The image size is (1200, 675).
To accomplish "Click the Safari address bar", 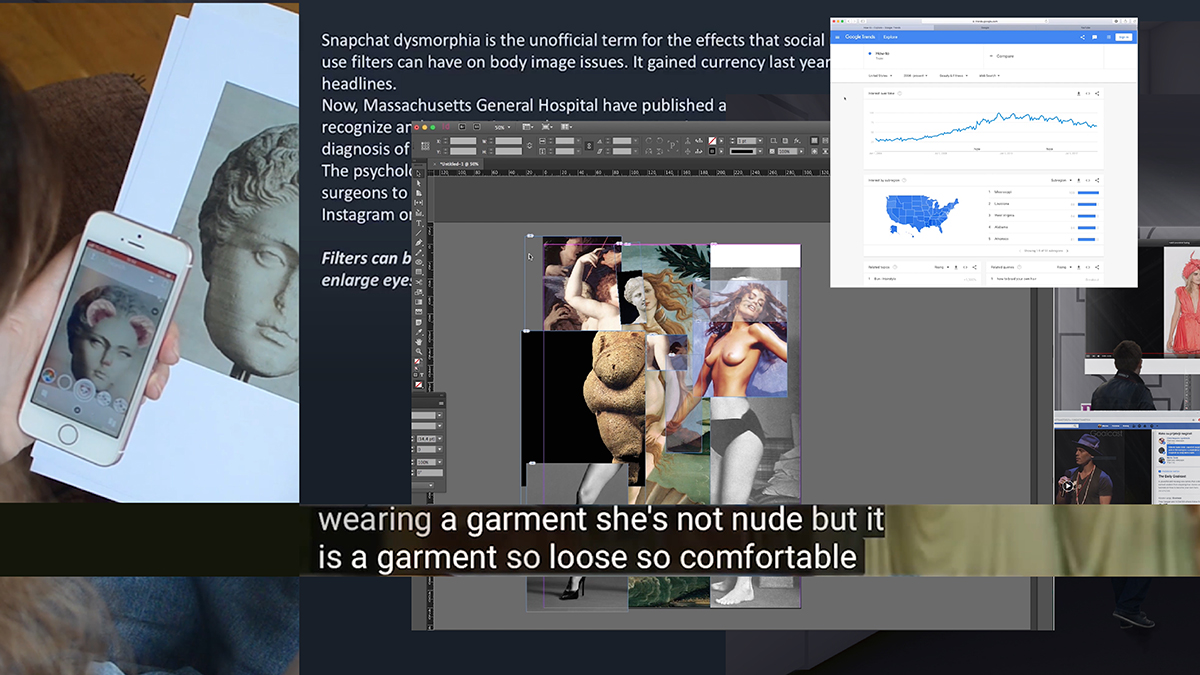I will point(983,20).
